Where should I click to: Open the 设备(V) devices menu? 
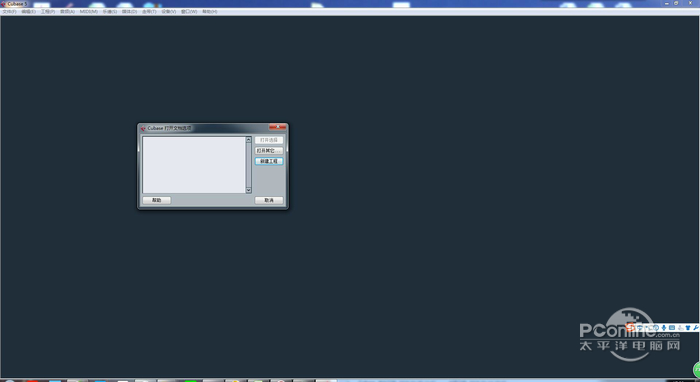pyautogui.click(x=169, y=12)
